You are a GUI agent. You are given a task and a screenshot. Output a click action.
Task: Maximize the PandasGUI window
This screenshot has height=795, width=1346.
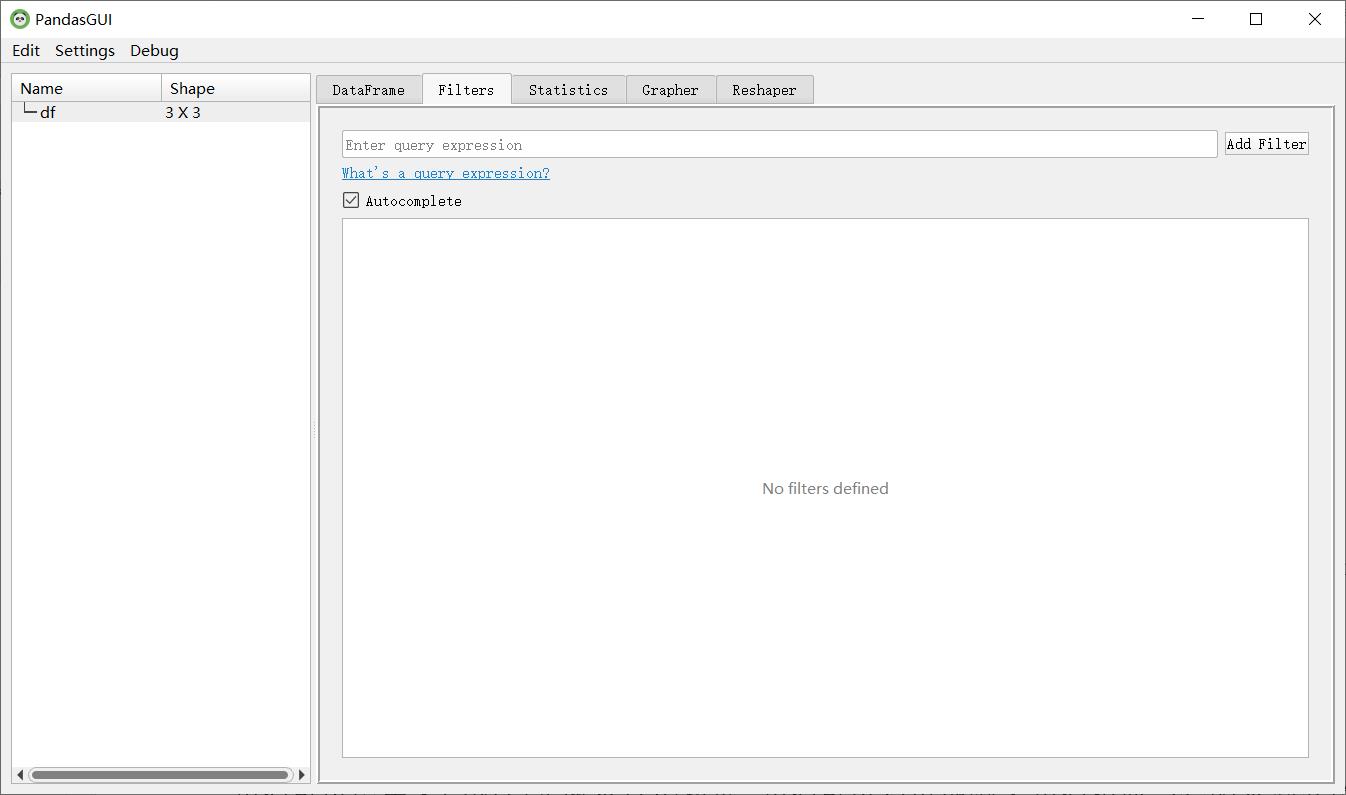[x=1256, y=19]
